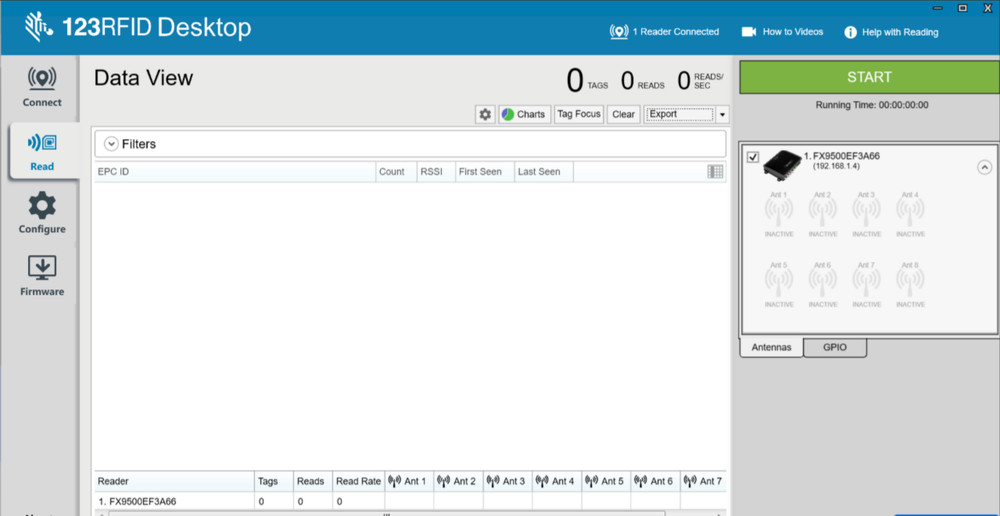Open the data view settings gear
1000x516 pixels.
pyautogui.click(x=485, y=115)
